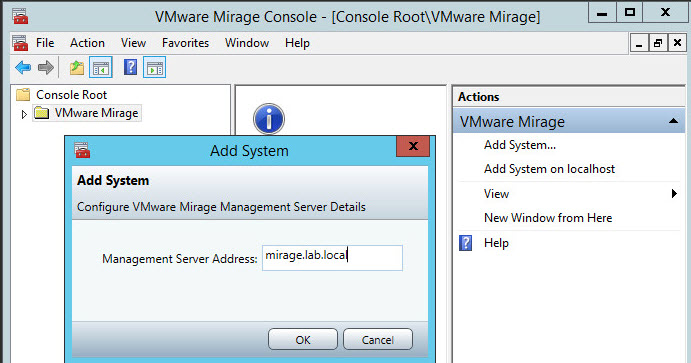Open the View submenu arrow in Actions
Image resolution: width=691 pixels, height=363 pixels.
674,193
